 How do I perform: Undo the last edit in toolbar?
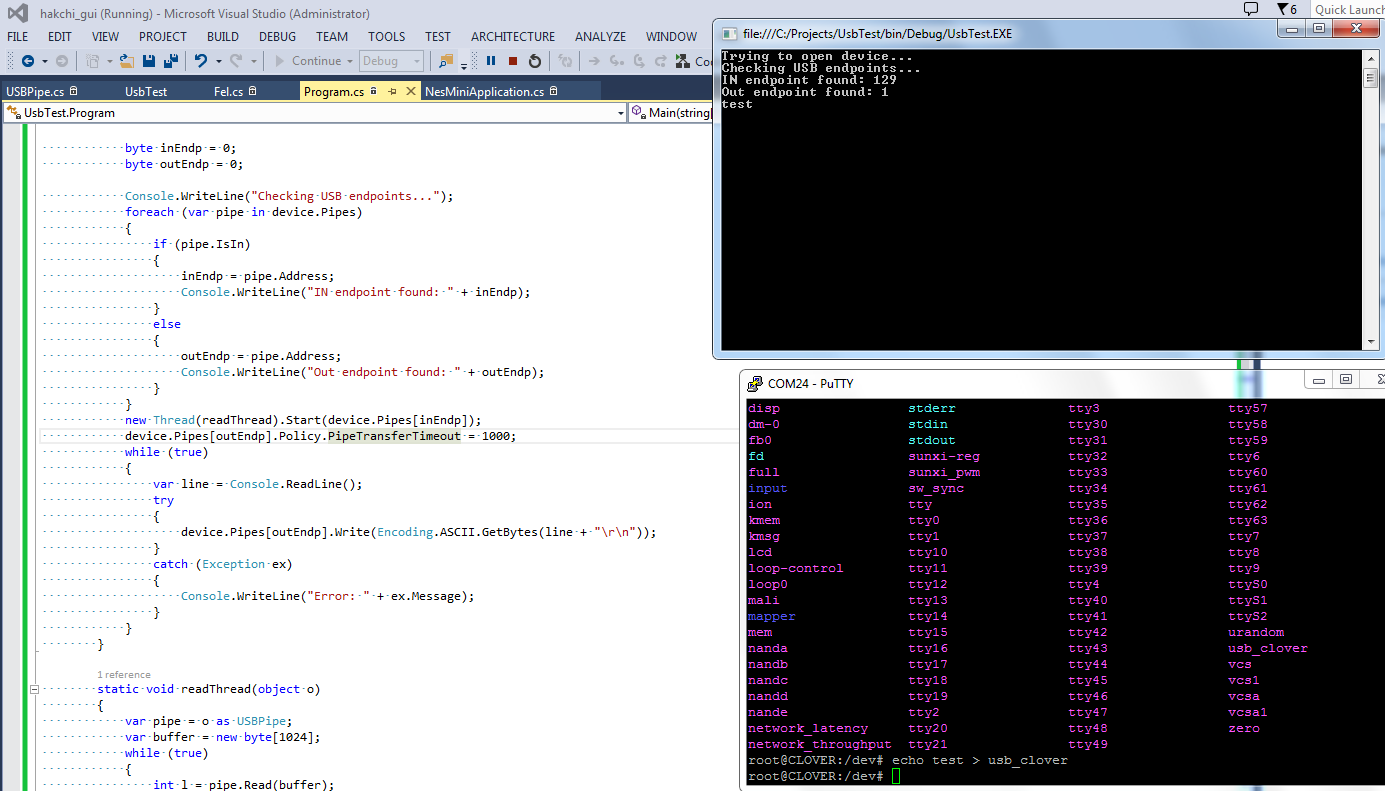201,61
